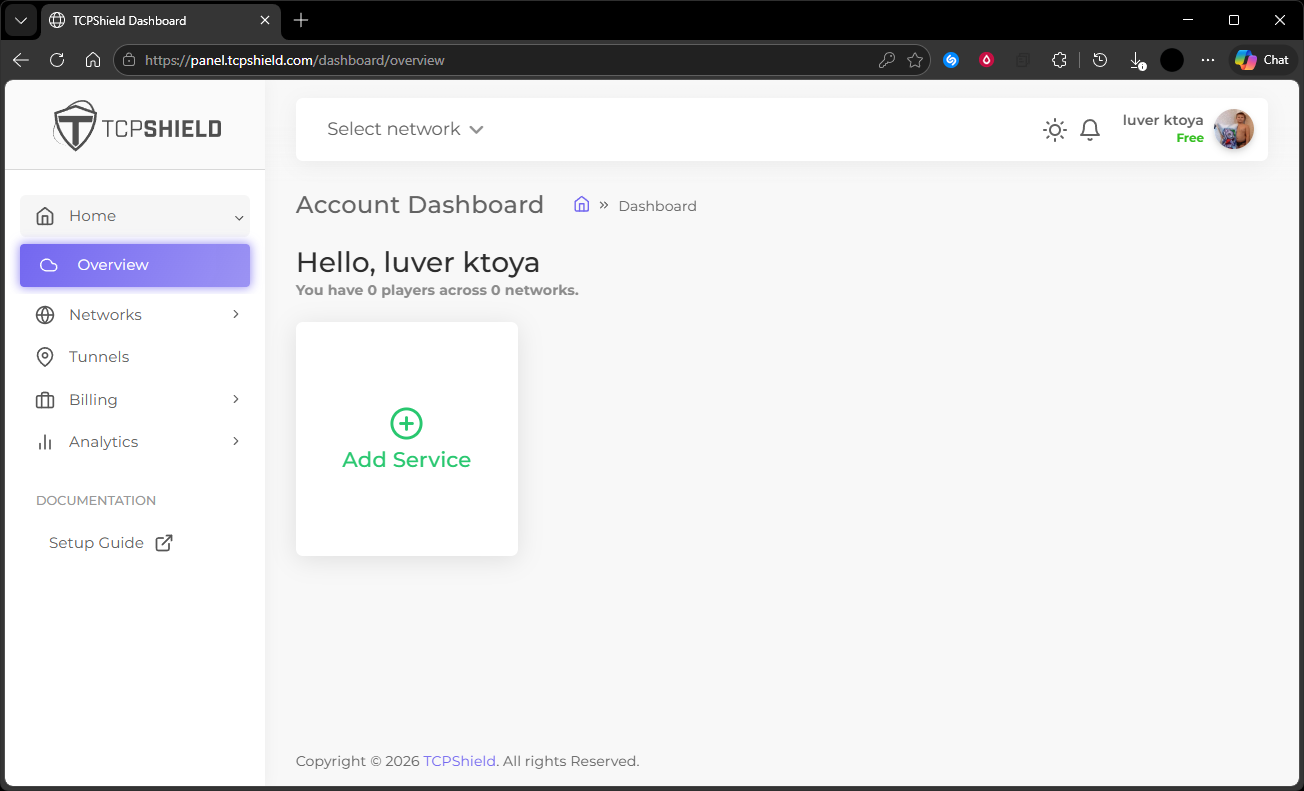1304x791 pixels.
Task: Click the user profile avatar picture
Action: pyautogui.click(x=1233, y=129)
